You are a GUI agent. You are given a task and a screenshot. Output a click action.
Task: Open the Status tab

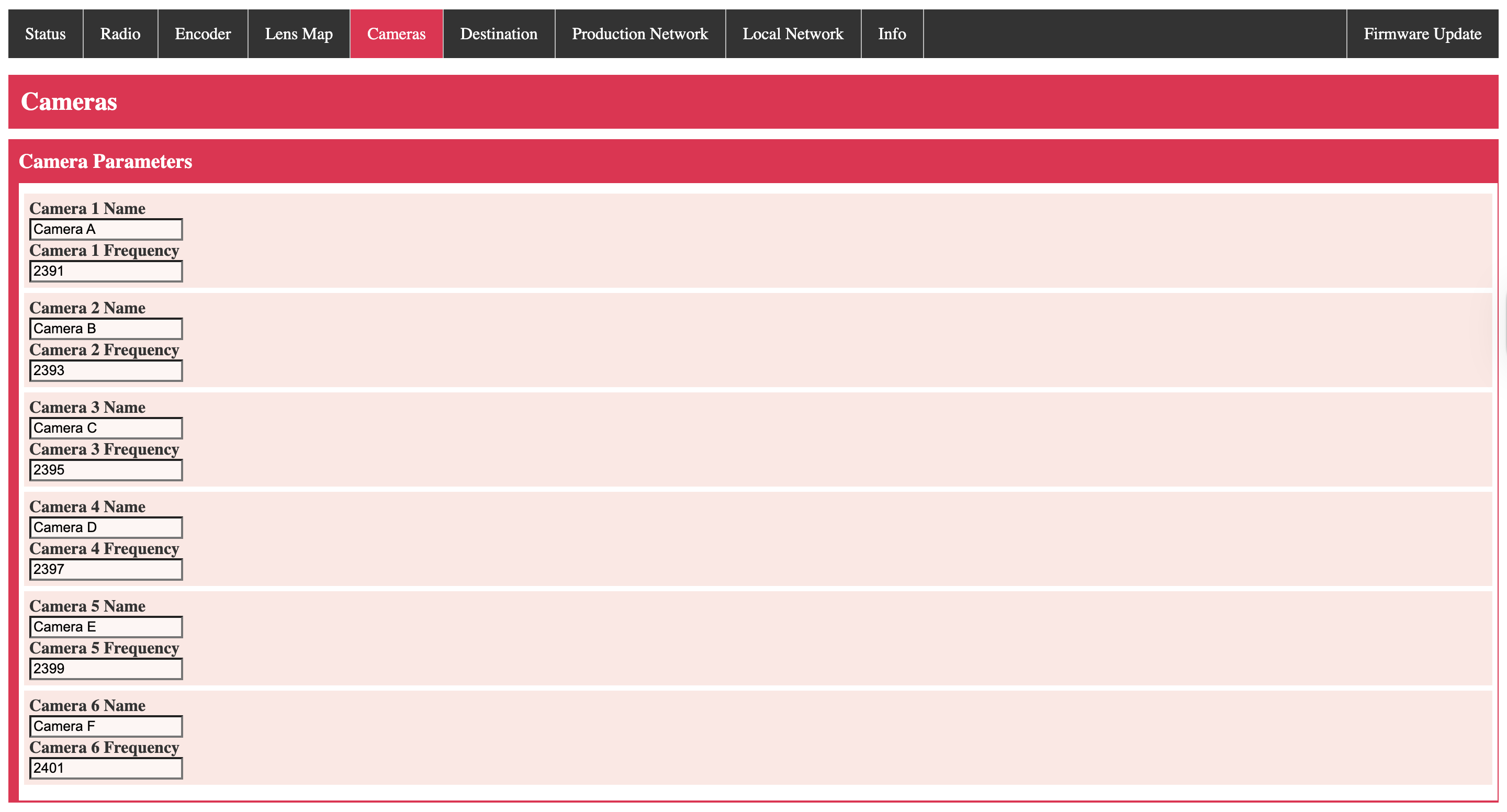[45, 34]
